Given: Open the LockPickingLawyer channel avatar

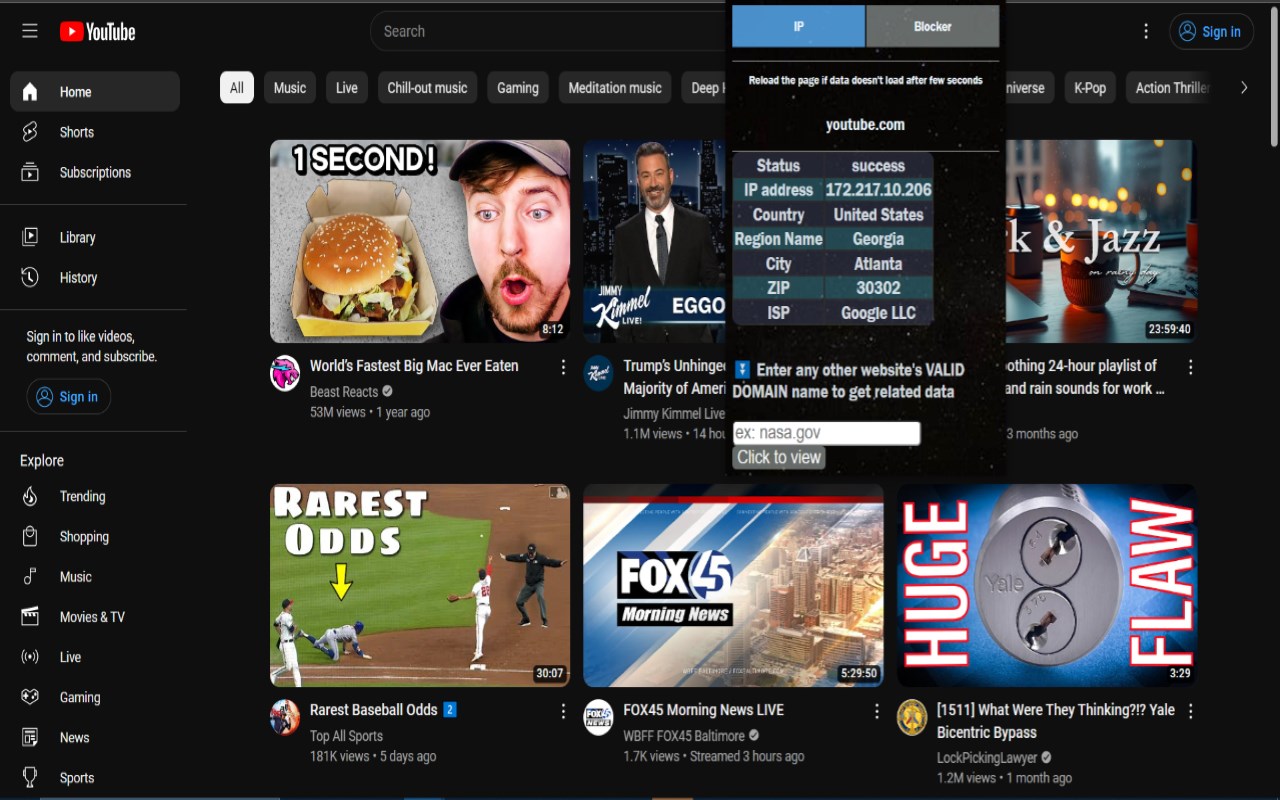Looking at the screenshot, I should (x=912, y=717).
